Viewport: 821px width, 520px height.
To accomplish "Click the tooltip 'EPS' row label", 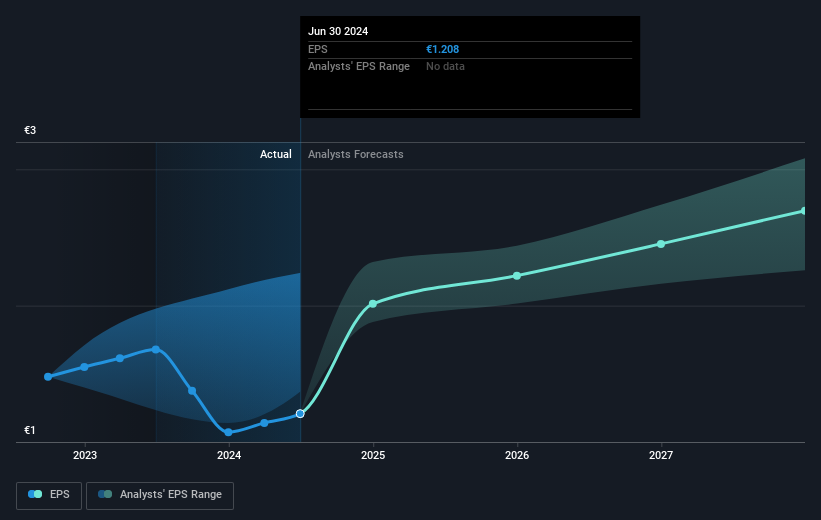I will 317,49.
